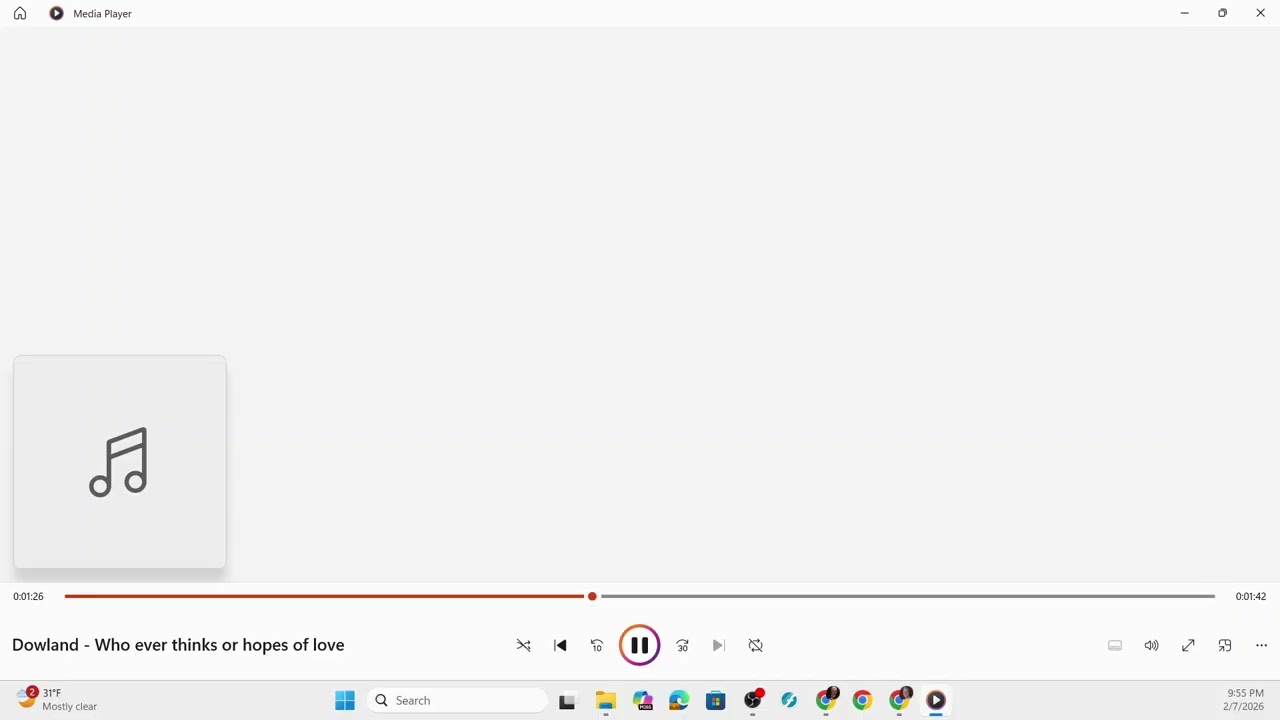Image resolution: width=1280 pixels, height=720 pixels.
Task: Click the Media Player taskbar icon
Action: point(936,701)
